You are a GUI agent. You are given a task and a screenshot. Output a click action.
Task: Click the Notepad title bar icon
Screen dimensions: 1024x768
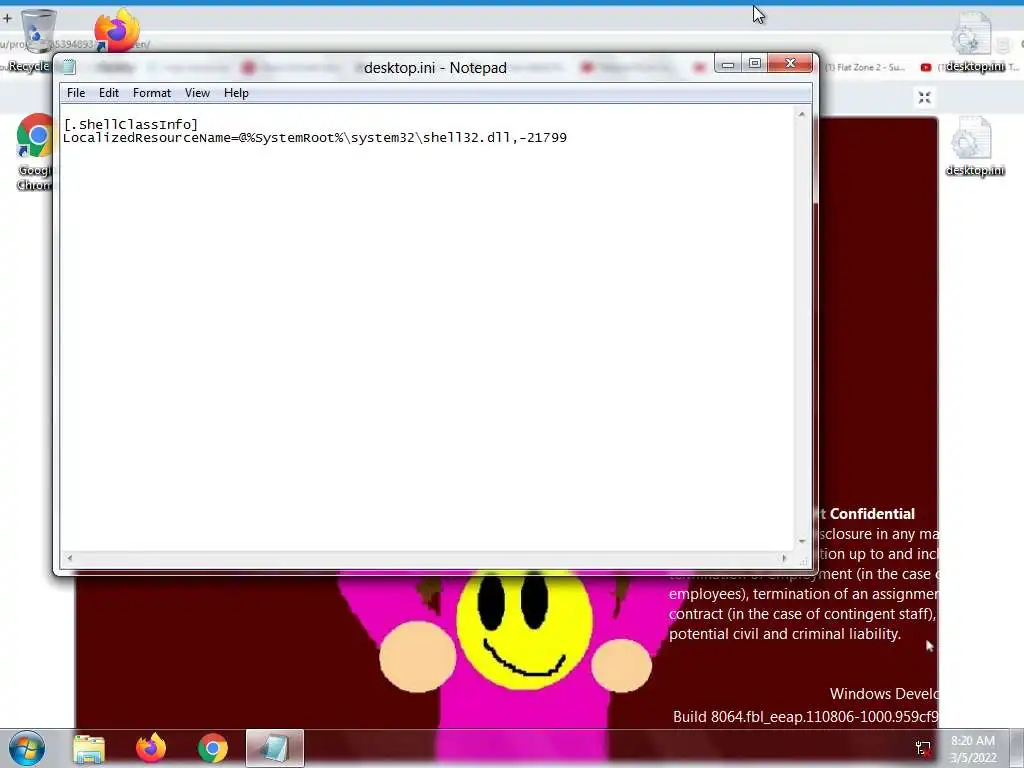click(69, 67)
